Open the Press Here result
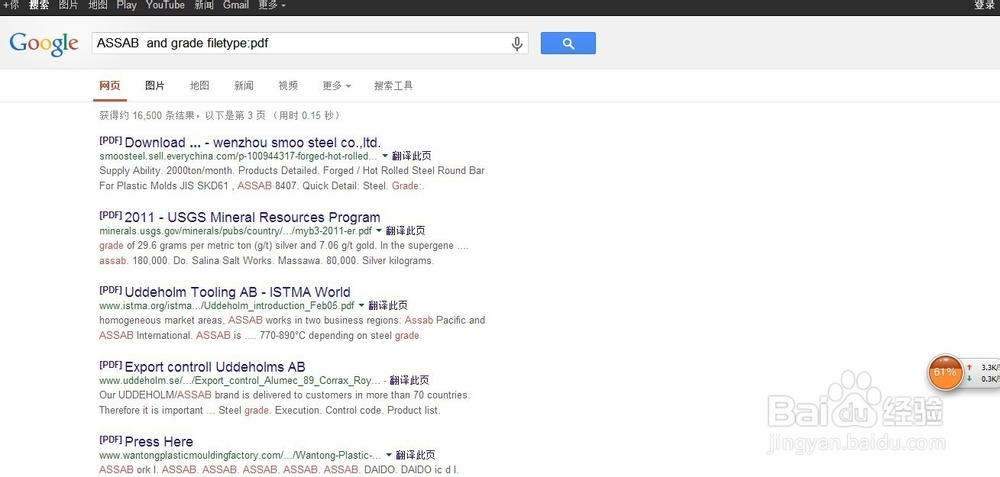This screenshot has height=477, width=1000. pyautogui.click(x=159, y=441)
